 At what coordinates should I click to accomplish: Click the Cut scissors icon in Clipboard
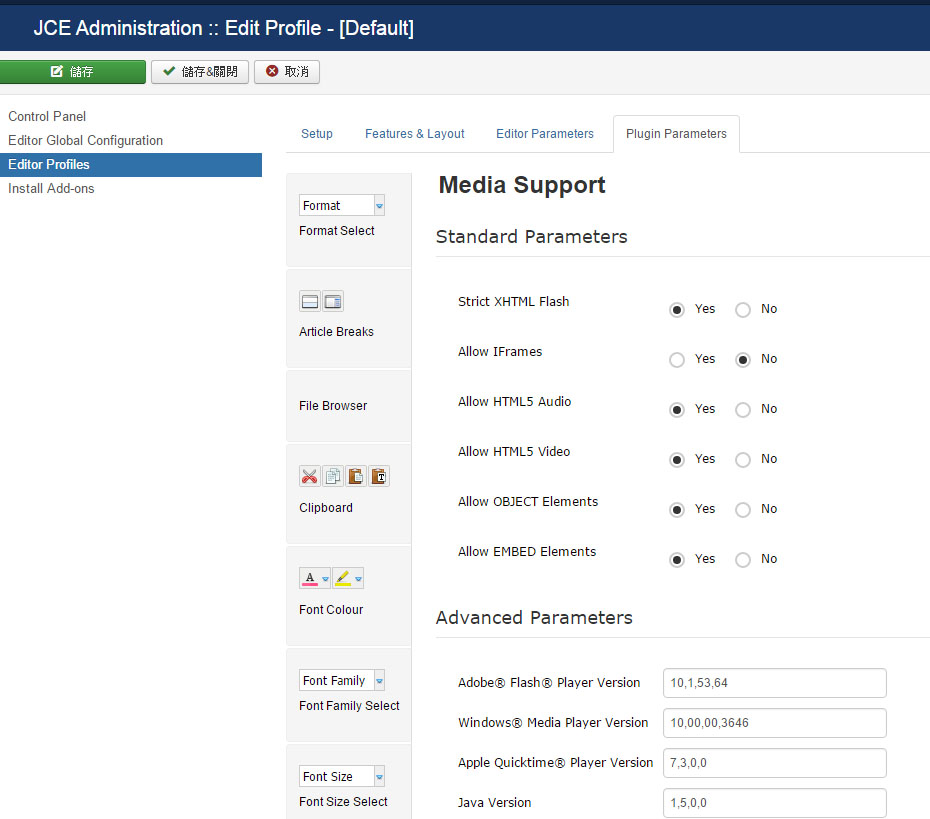[x=310, y=477]
